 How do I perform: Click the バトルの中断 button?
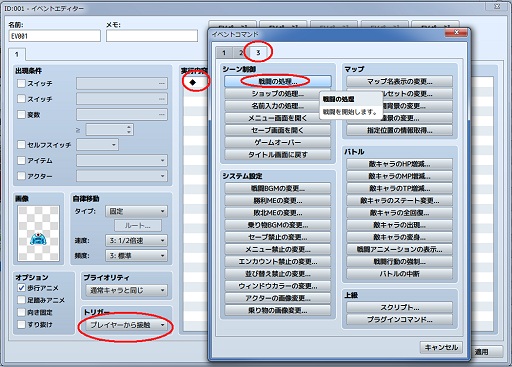click(x=400, y=274)
